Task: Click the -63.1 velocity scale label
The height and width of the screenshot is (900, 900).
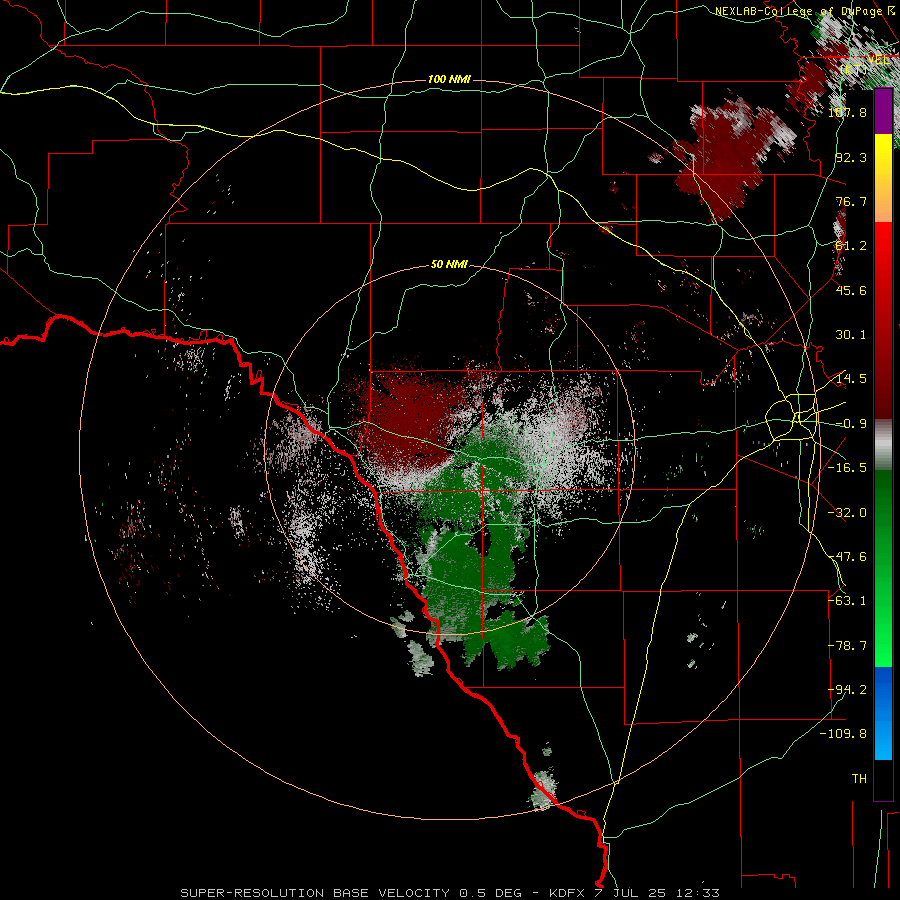Action: [x=847, y=600]
